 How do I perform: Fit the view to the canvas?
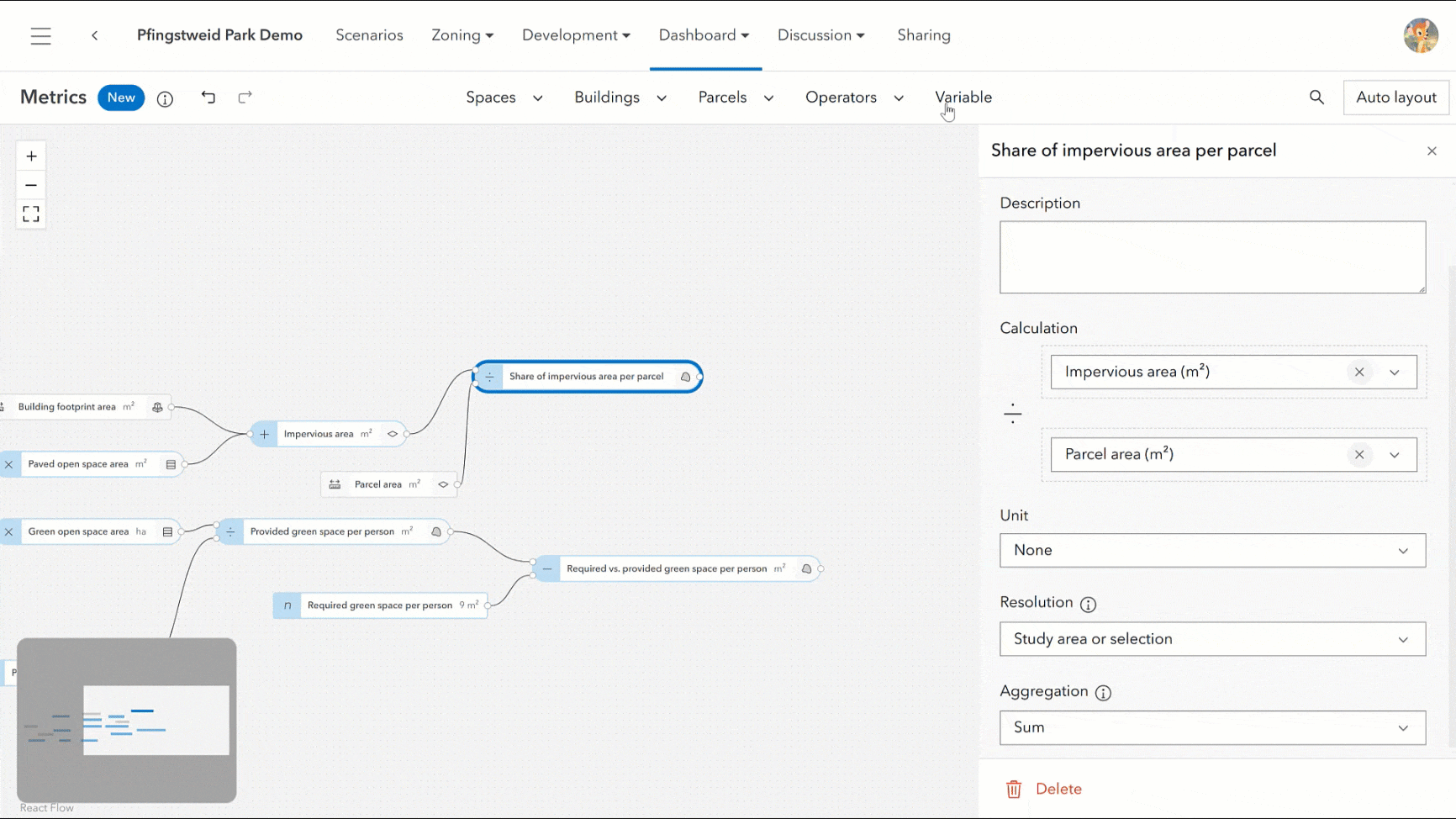click(x=31, y=214)
